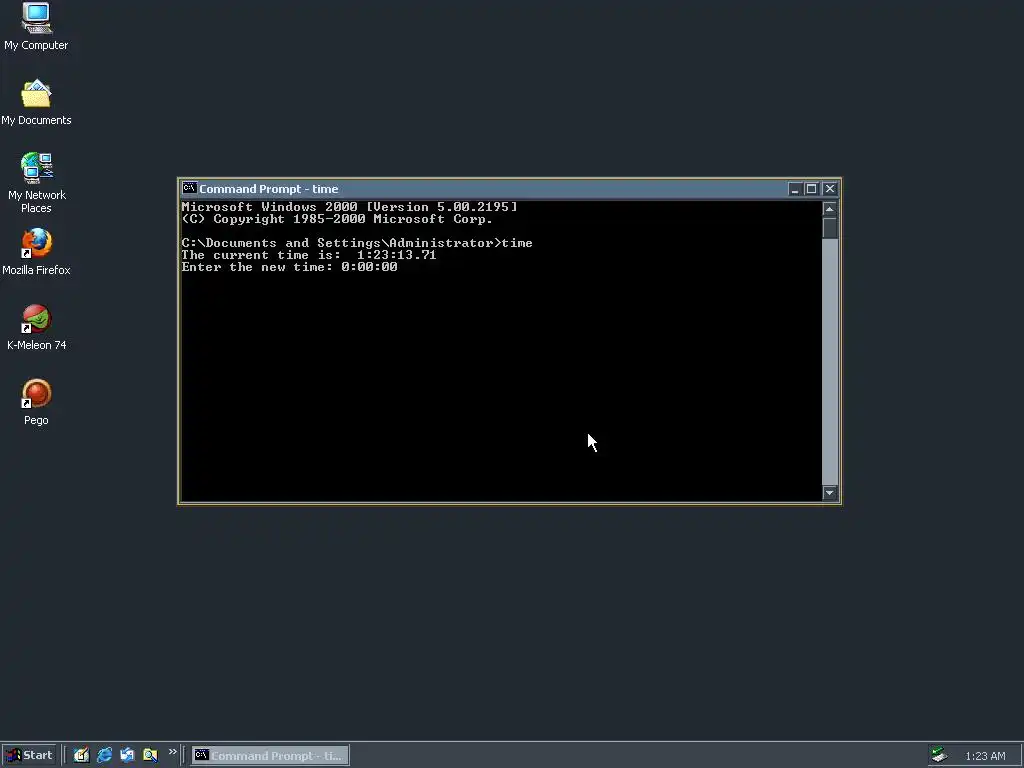Open Command Prompt window system menu icon
Screen dimensions: 1024x768
coord(189,188)
